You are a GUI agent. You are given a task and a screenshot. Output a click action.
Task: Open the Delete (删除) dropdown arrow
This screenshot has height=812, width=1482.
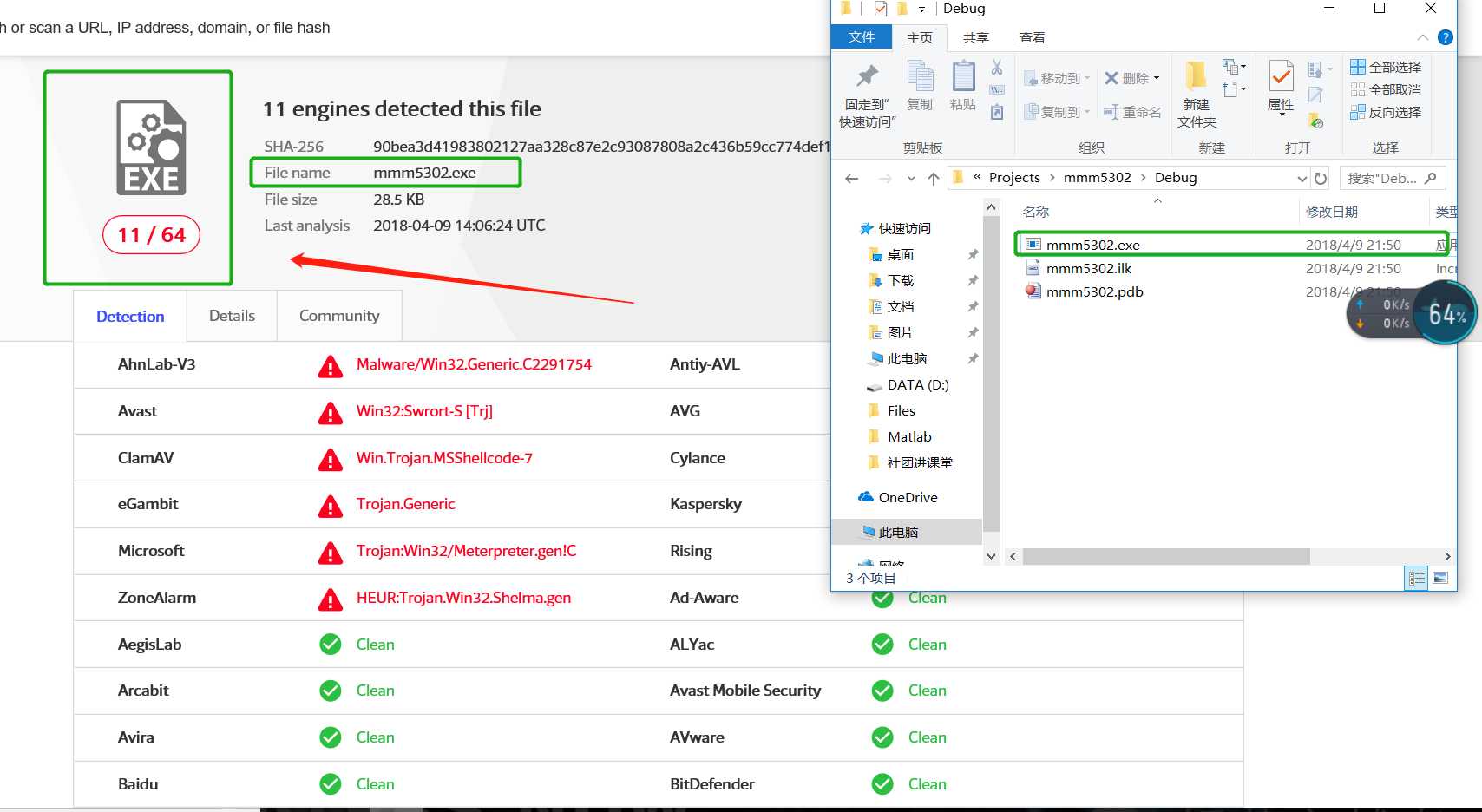[1157, 78]
